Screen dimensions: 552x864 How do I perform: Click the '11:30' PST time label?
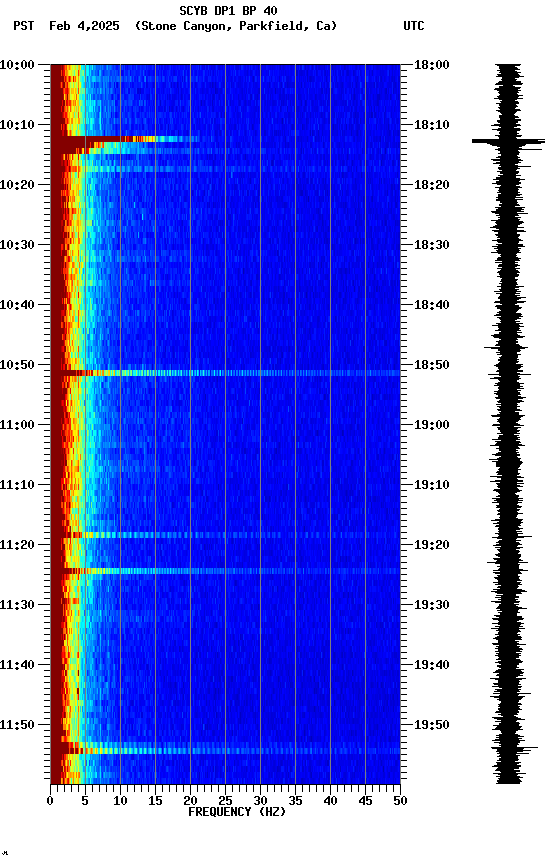tap(17, 606)
